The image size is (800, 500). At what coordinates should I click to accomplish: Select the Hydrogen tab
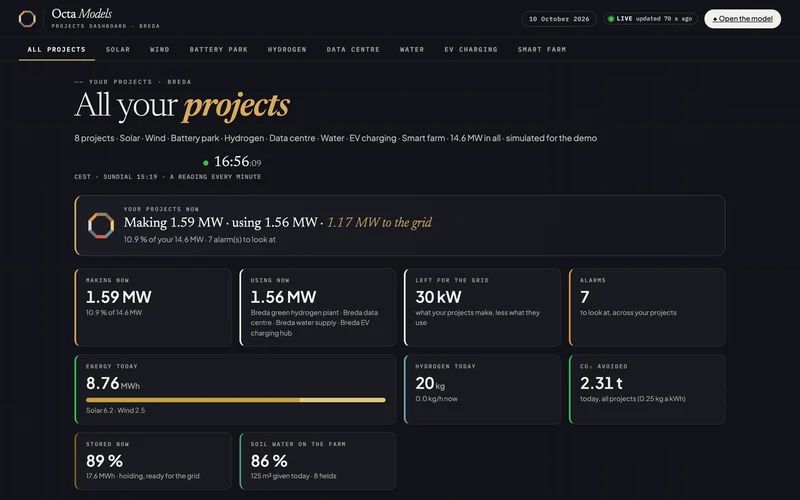point(287,49)
